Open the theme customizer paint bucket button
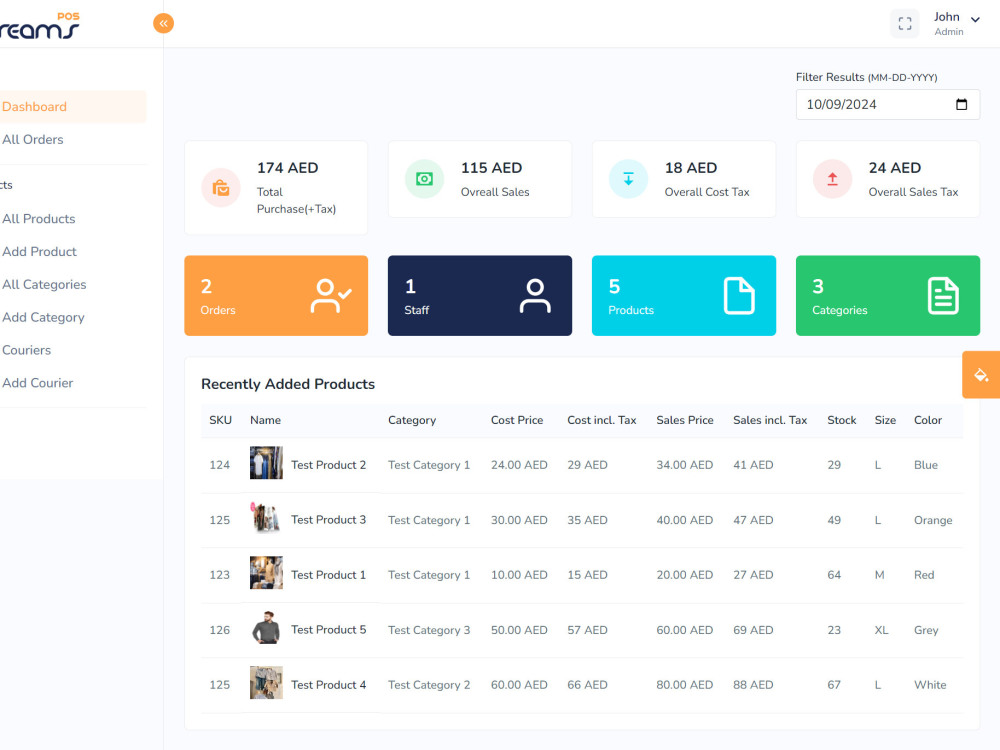This screenshot has height=750, width=1000. 981,375
